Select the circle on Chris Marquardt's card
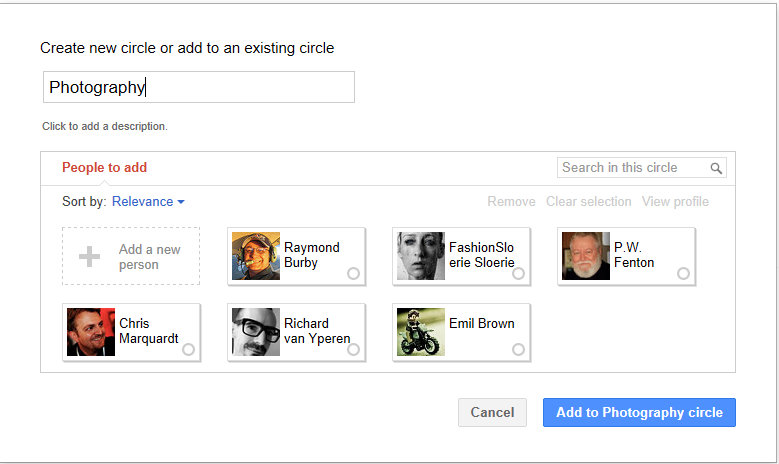The image size is (779, 464). click(188, 350)
